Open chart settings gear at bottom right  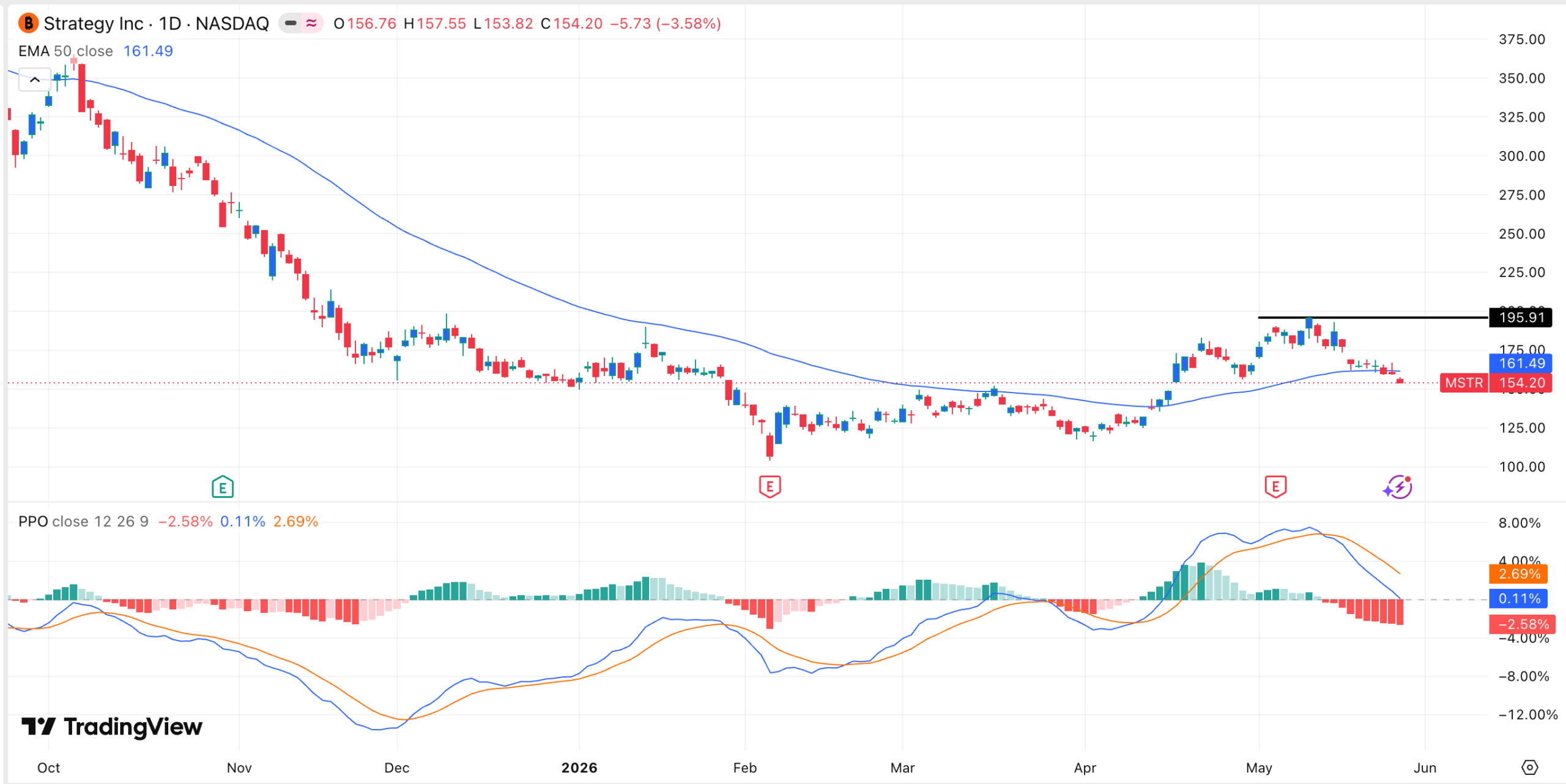tap(1530, 767)
